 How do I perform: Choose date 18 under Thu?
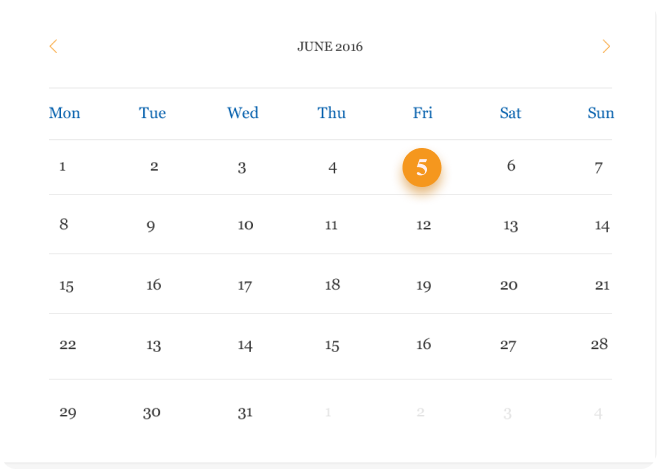[x=332, y=285]
